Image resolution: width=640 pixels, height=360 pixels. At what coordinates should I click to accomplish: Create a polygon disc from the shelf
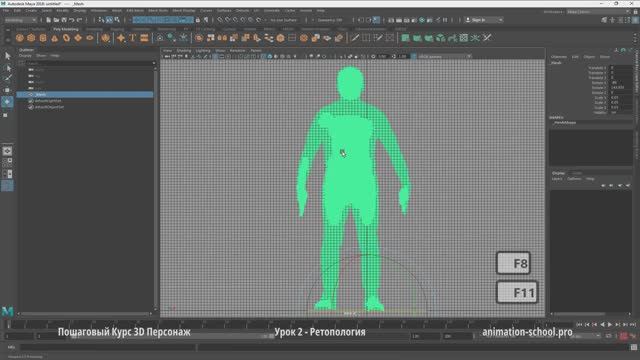click(89, 38)
